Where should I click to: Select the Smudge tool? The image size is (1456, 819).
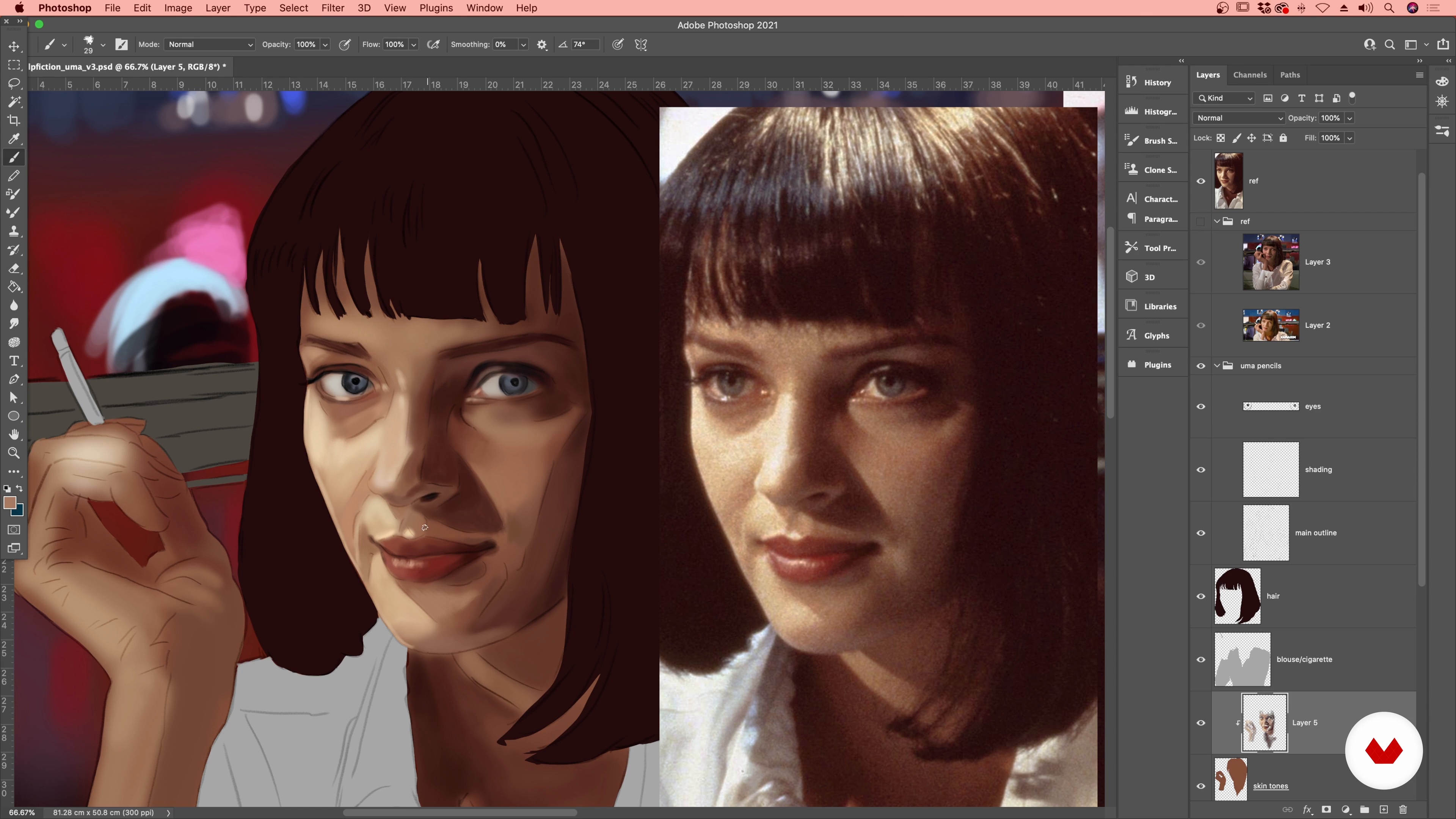[x=14, y=324]
